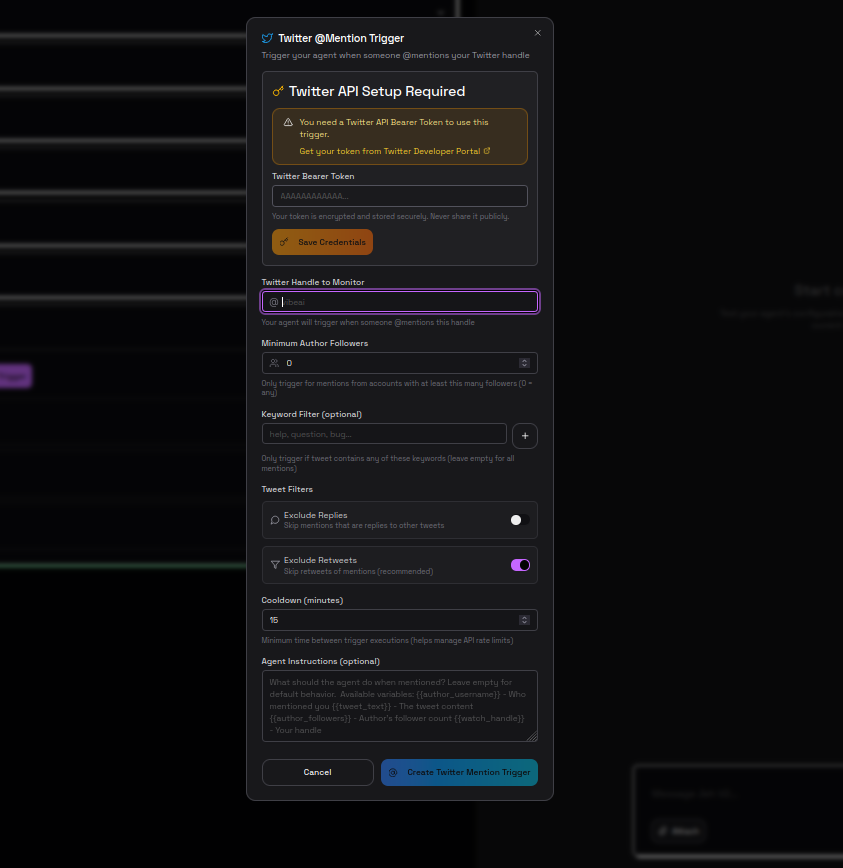Click the speech bubble icon beside Exclude Replies
The width and height of the screenshot is (843, 868).
pos(275,520)
